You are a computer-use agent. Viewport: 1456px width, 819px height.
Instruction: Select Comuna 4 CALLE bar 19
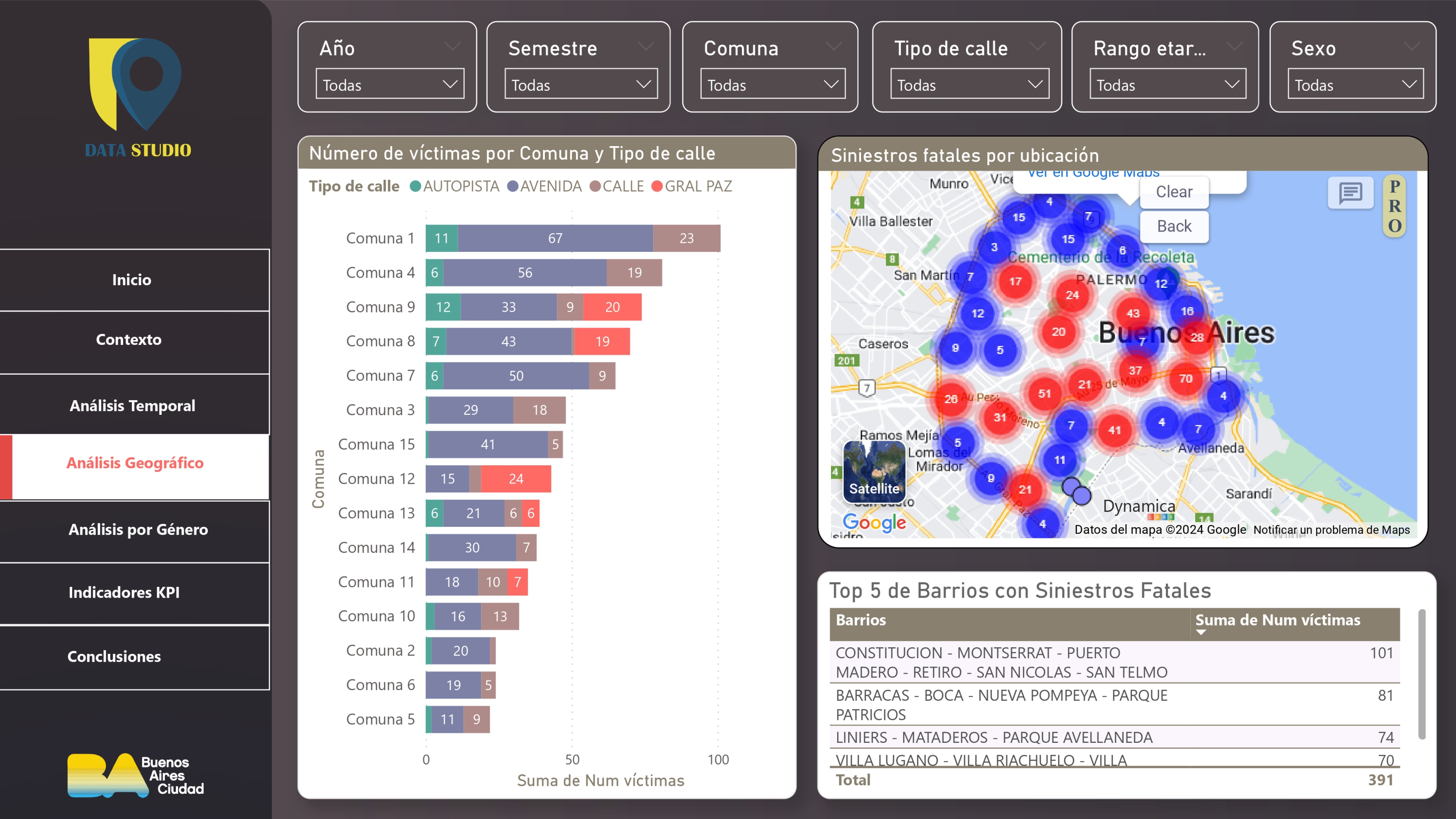(x=634, y=273)
